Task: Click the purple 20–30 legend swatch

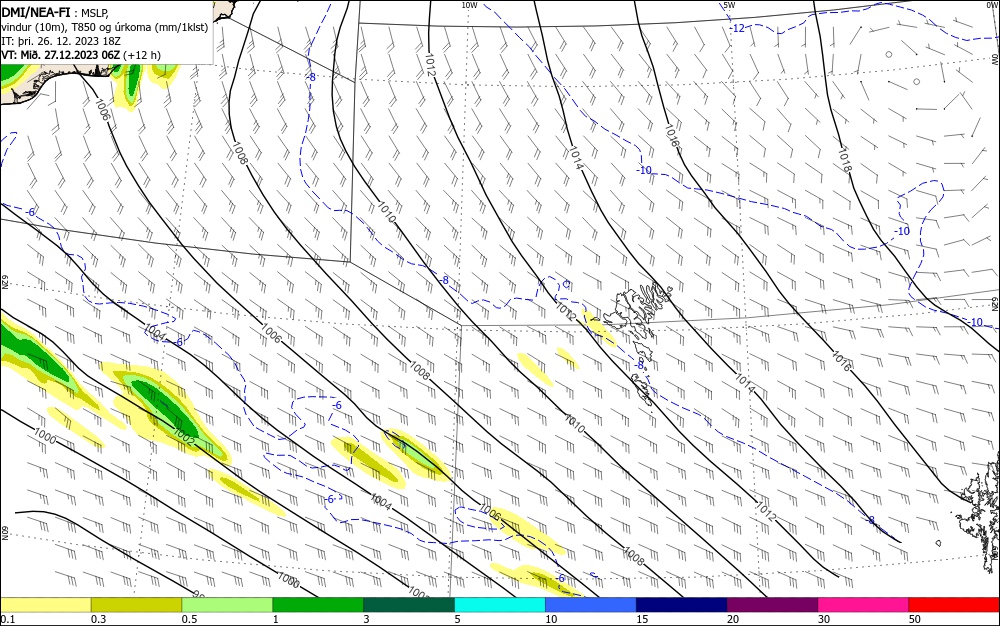Action: pos(772,605)
